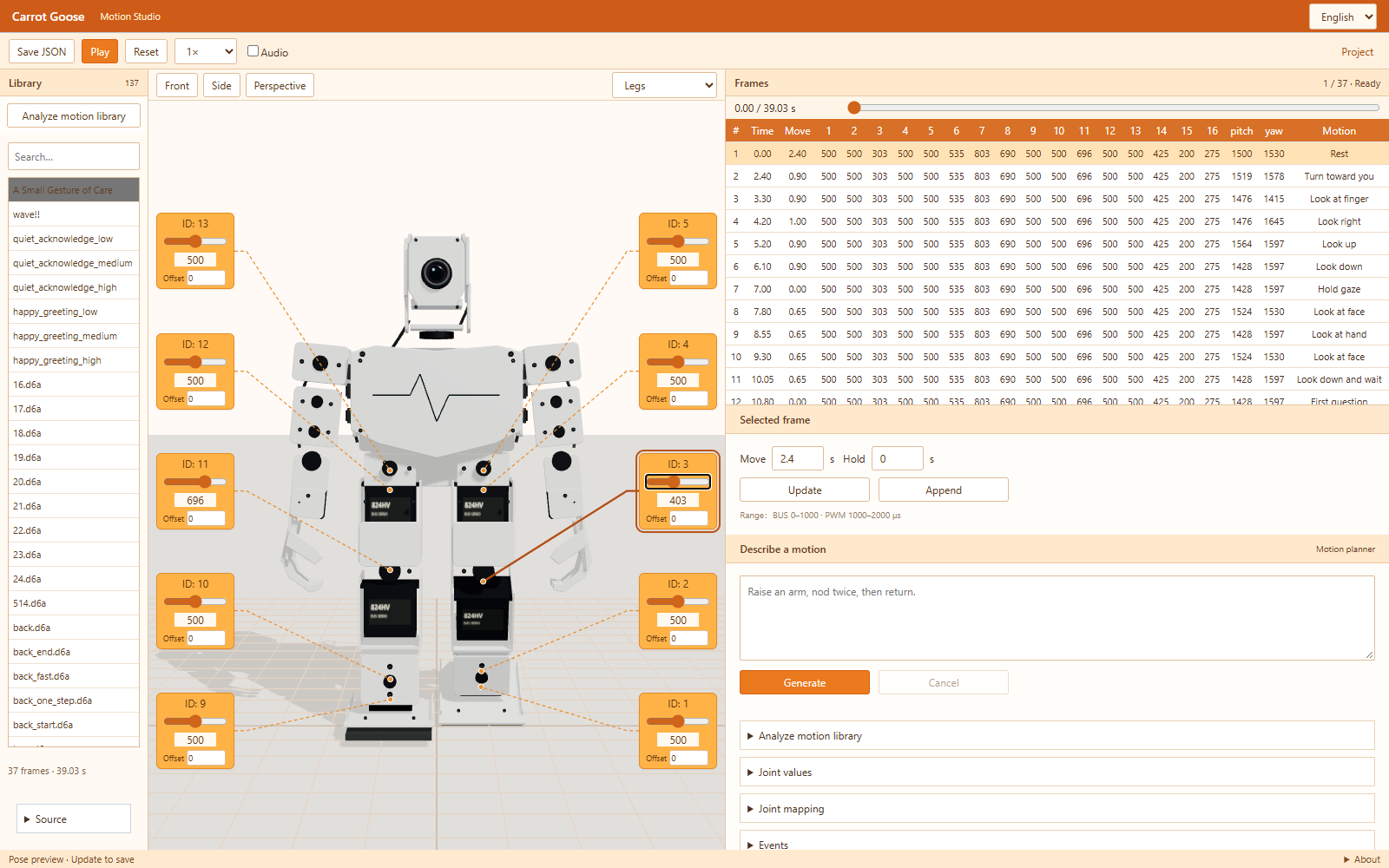
Task: Expand the Joint values section
Action: [1057, 772]
